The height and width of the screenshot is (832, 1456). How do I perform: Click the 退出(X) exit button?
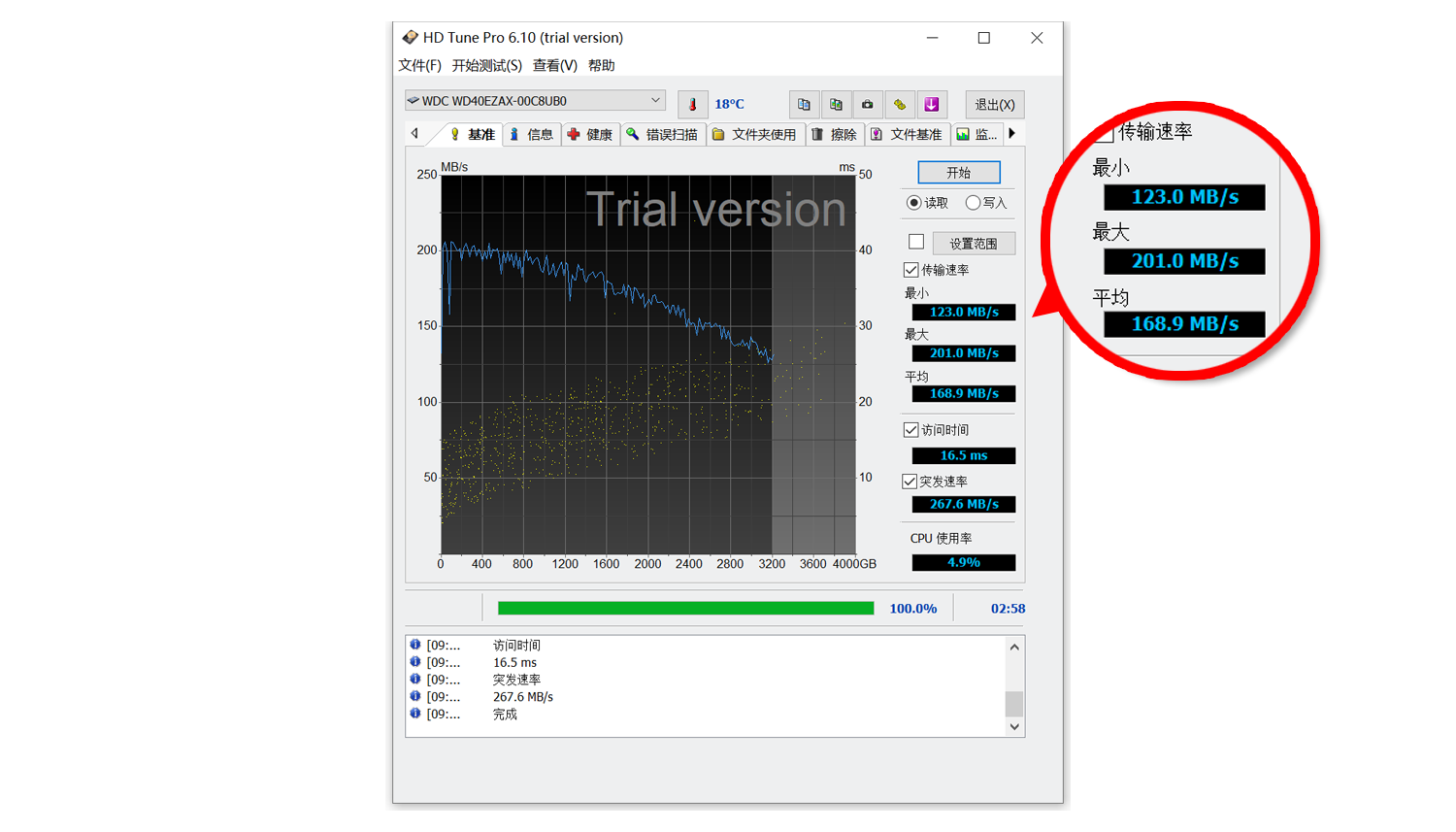point(995,104)
